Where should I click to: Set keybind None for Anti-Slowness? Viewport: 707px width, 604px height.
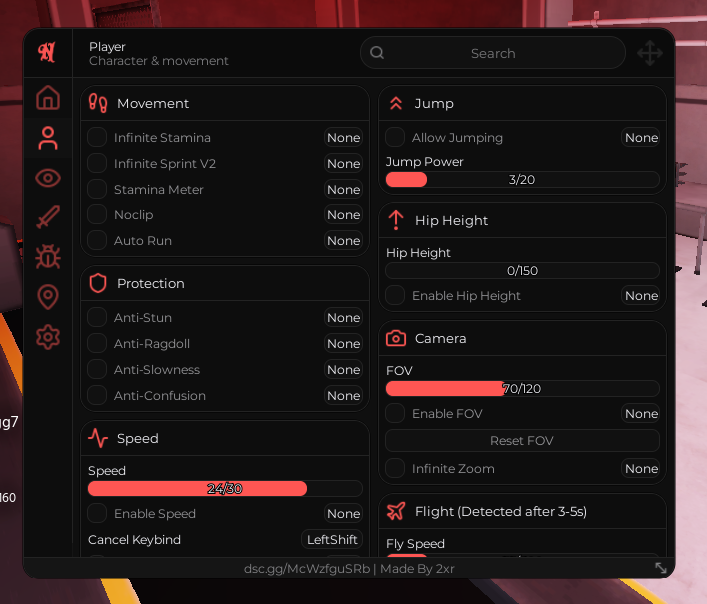click(x=344, y=370)
